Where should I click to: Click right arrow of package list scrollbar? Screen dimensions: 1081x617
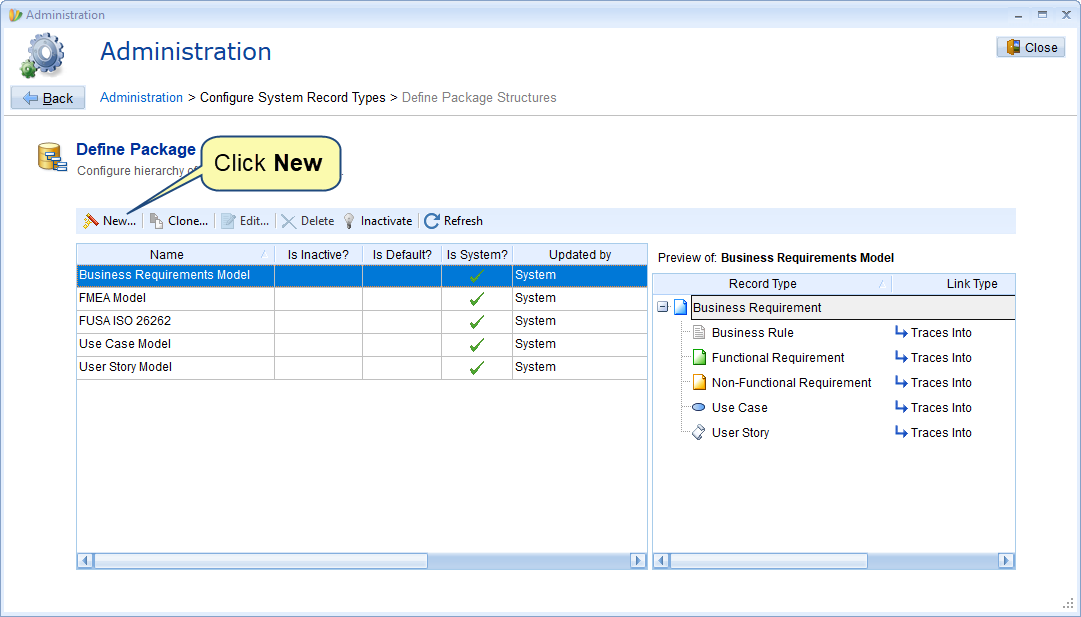638,560
